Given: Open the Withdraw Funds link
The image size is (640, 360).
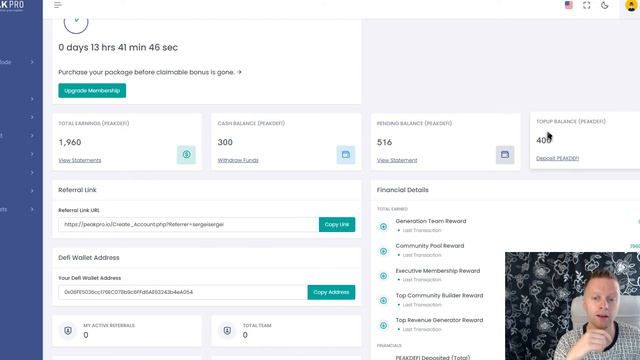Looking at the screenshot, I should [238, 160].
